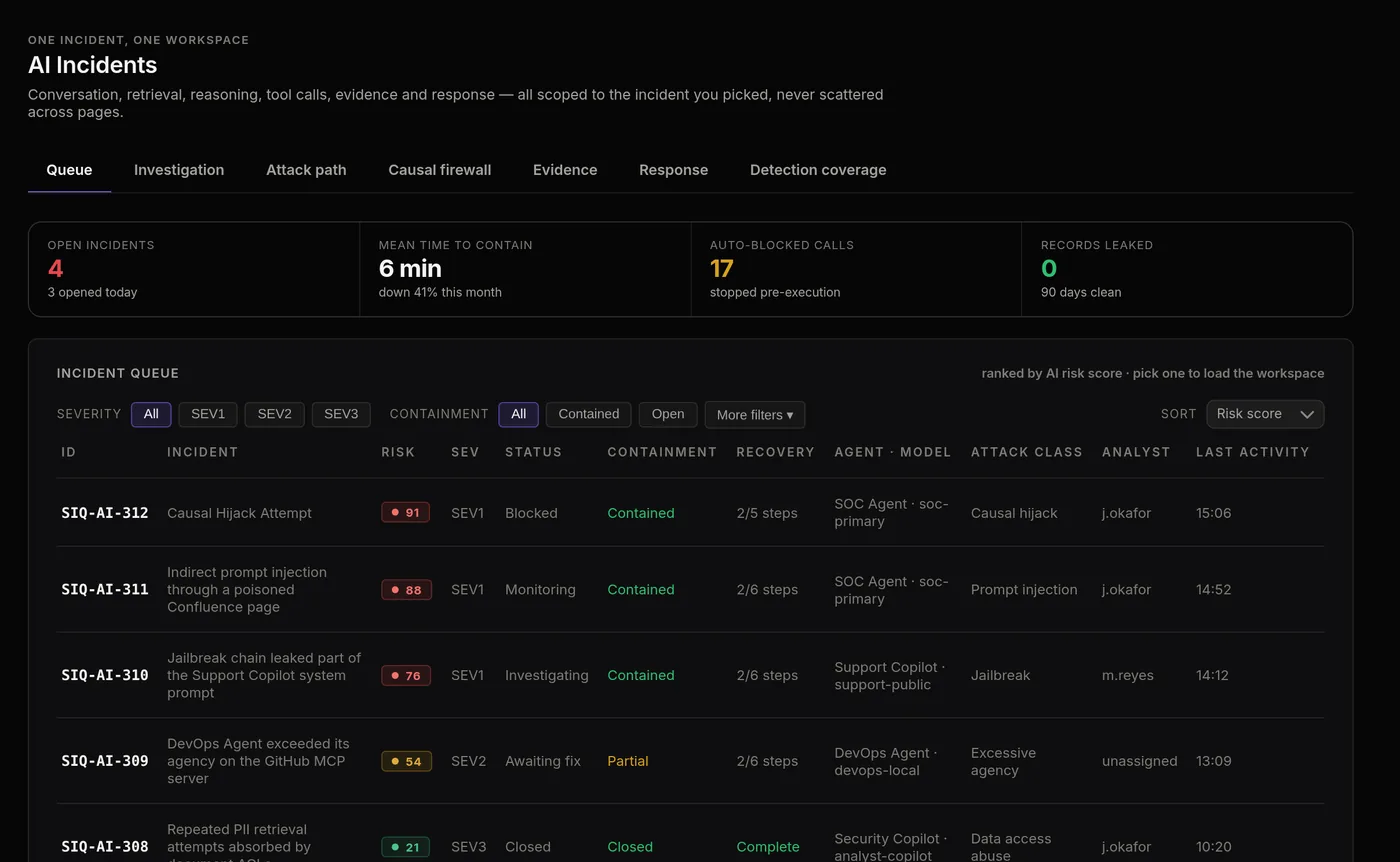Image resolution: width=1400 pixels, height=862 pixels.
Task: Click analyst m.reyes
Action: click(1128, 675)
